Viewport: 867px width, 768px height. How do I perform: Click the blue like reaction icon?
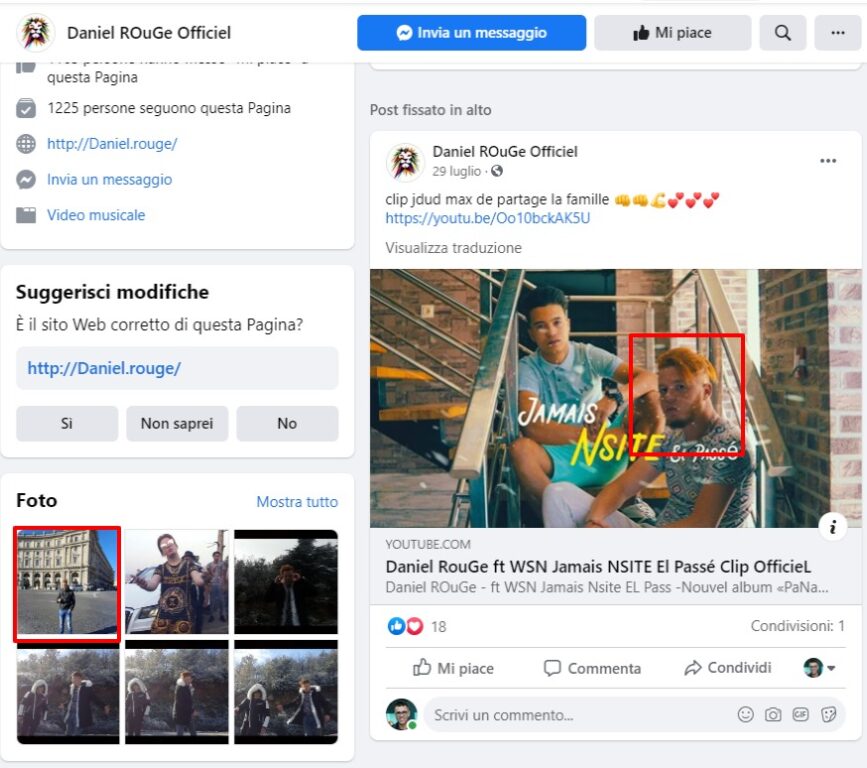(396, 626)
